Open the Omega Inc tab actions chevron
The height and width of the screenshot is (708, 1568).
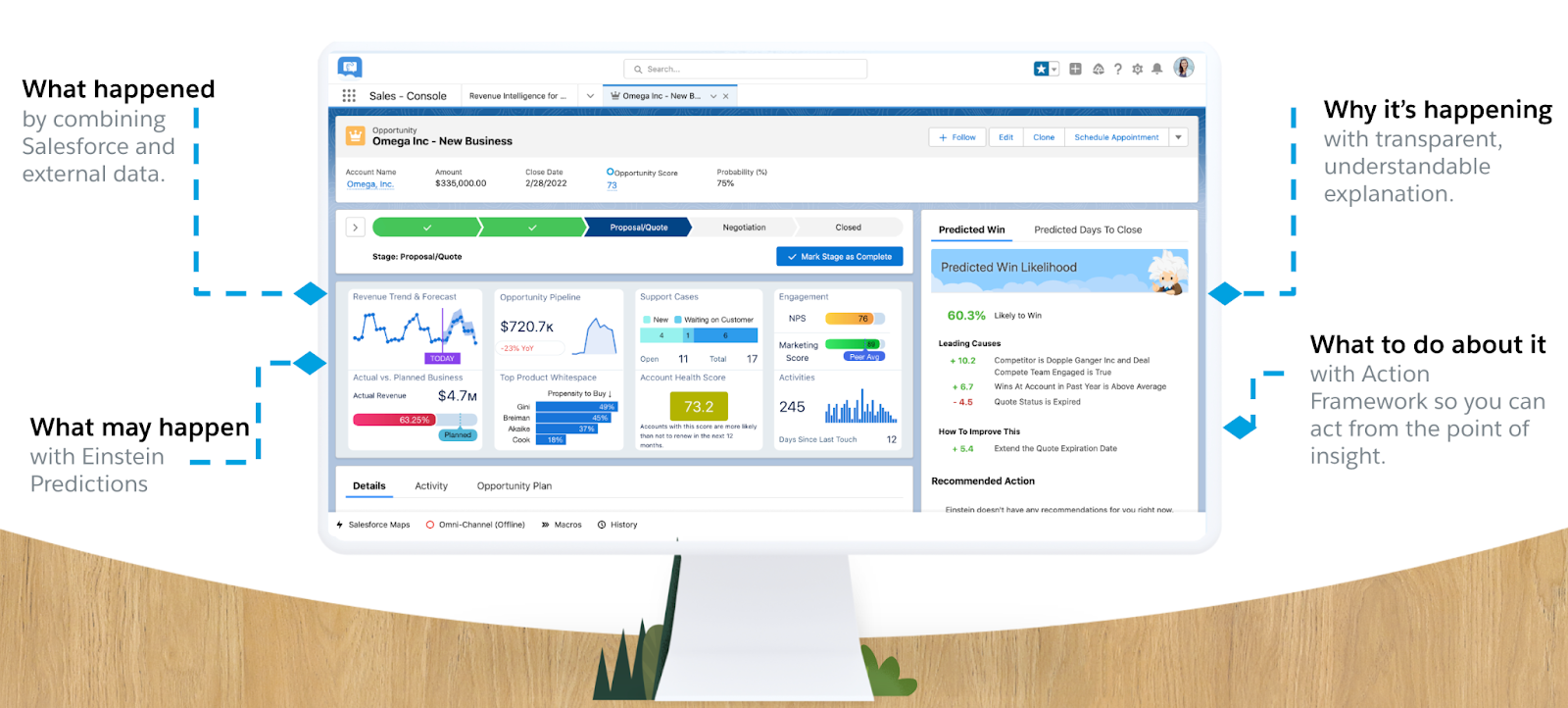point(713,96)
